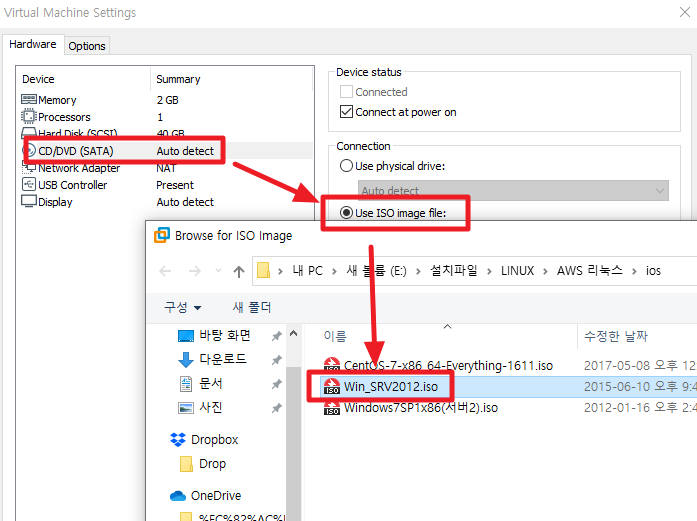Select Use physical drive radio button
697x521 pixels.
(x=346, y=166)
